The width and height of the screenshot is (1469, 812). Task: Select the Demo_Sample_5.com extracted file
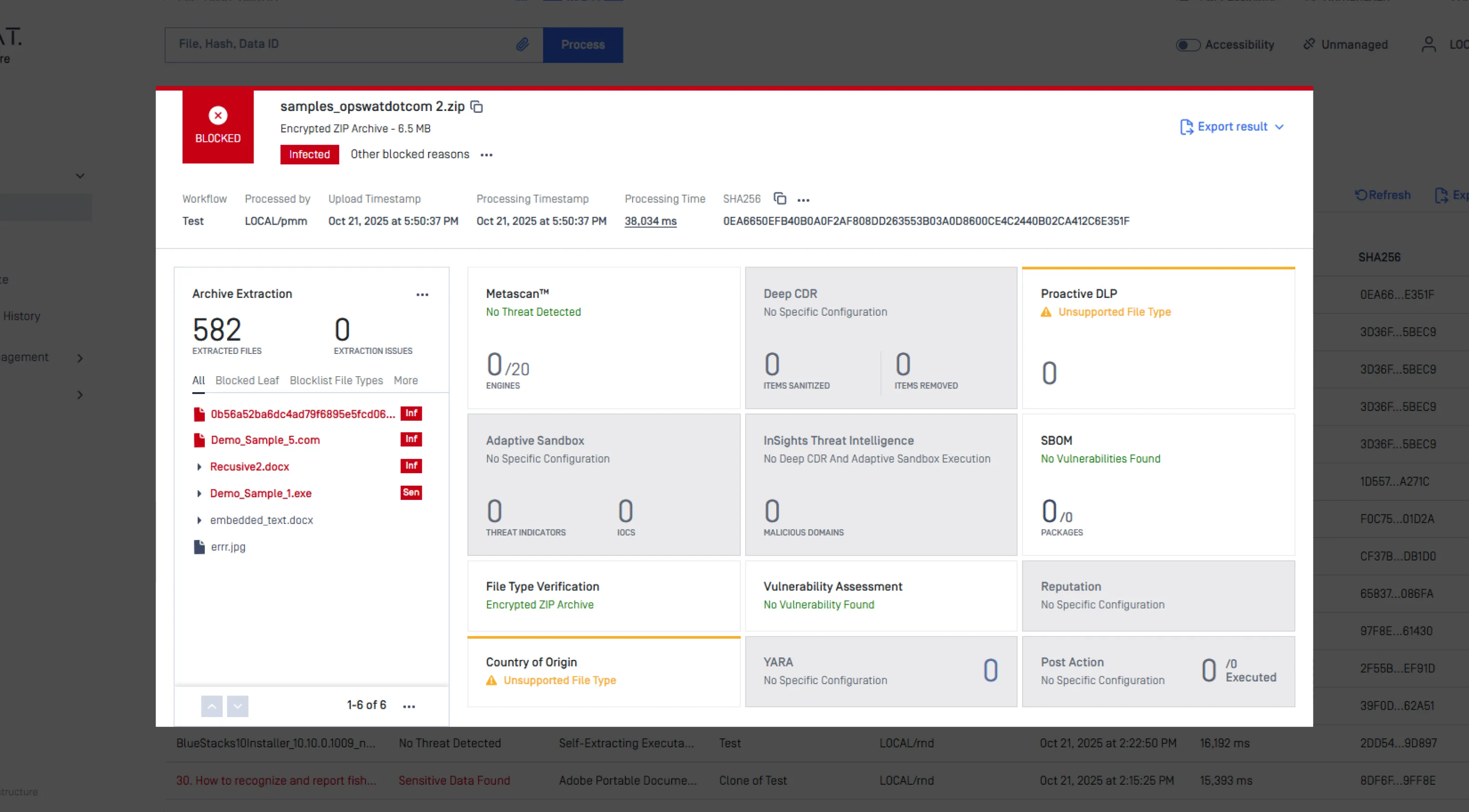click(265, 440)
